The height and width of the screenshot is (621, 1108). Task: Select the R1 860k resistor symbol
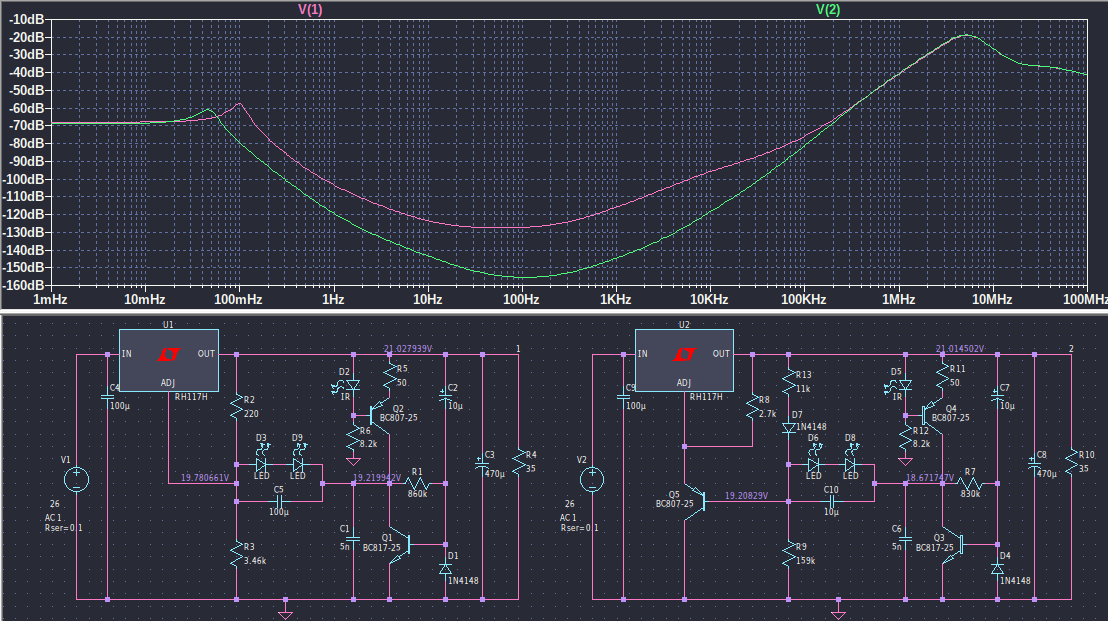(x=417, y=484)
